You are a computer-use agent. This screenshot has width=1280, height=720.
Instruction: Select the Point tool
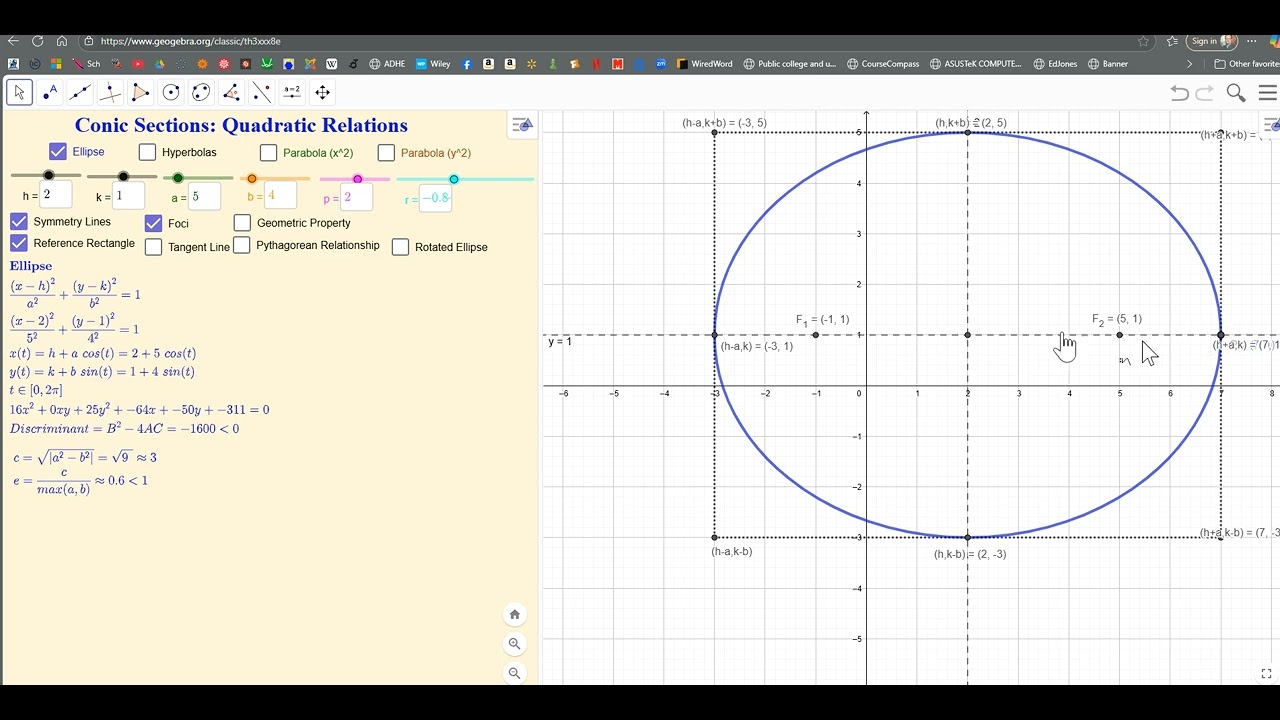coord(50,93)
